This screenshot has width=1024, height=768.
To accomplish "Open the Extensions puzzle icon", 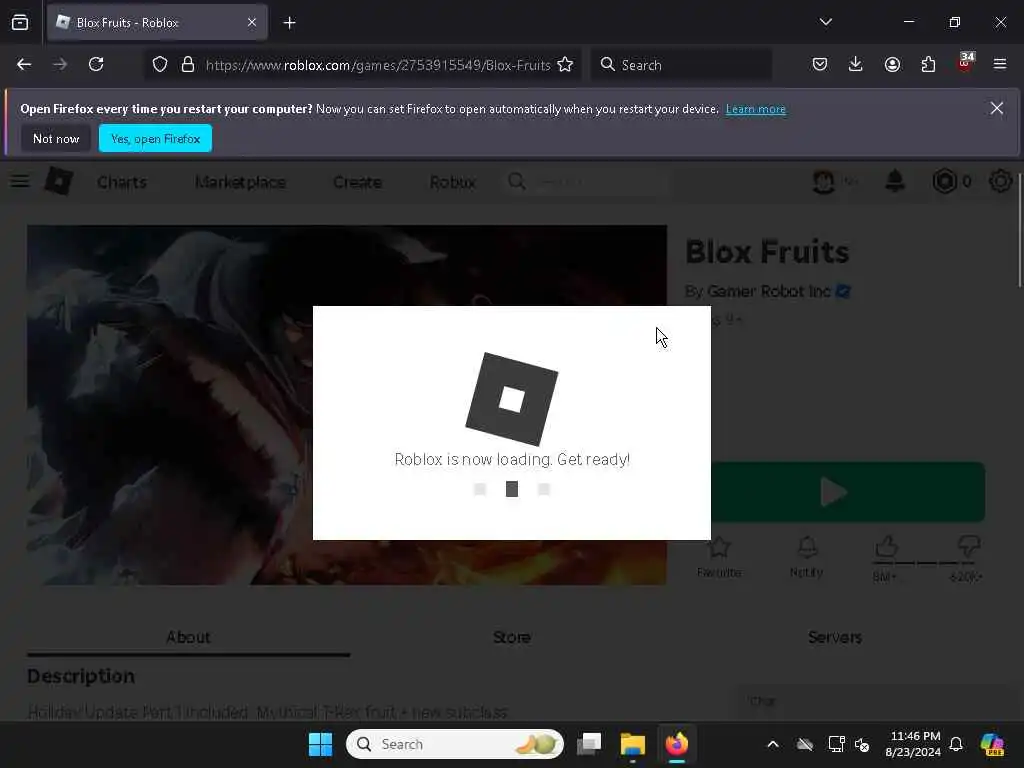I will click(928, 64).
